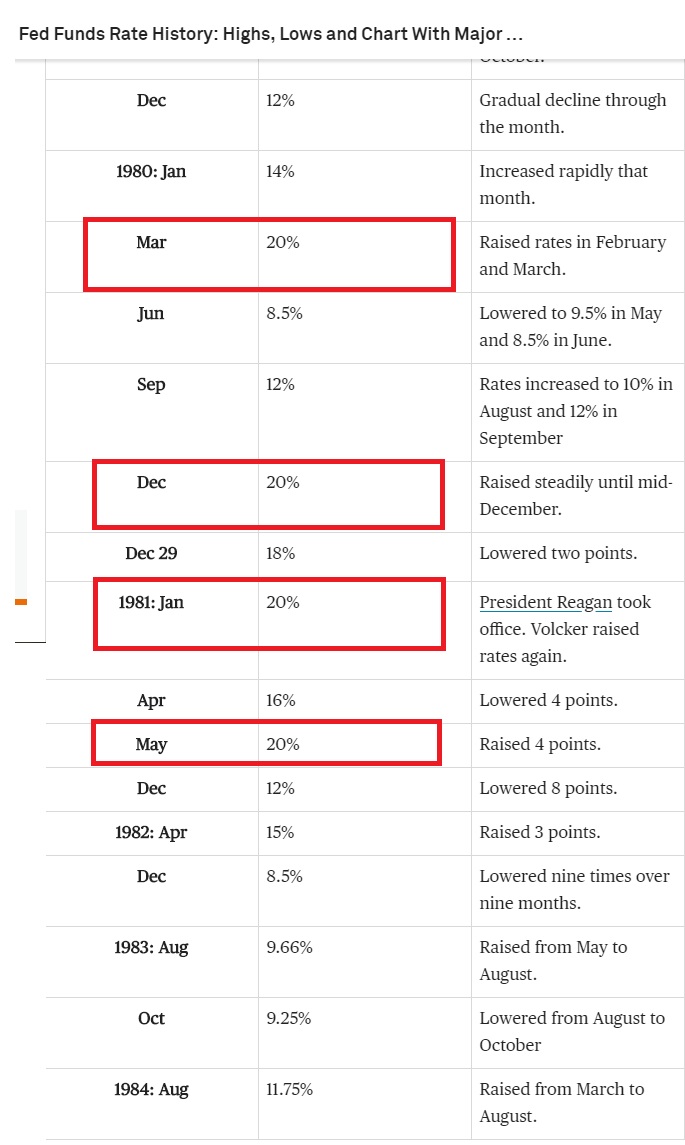Click the Lowered 8 points description

[x=548, y=789]
